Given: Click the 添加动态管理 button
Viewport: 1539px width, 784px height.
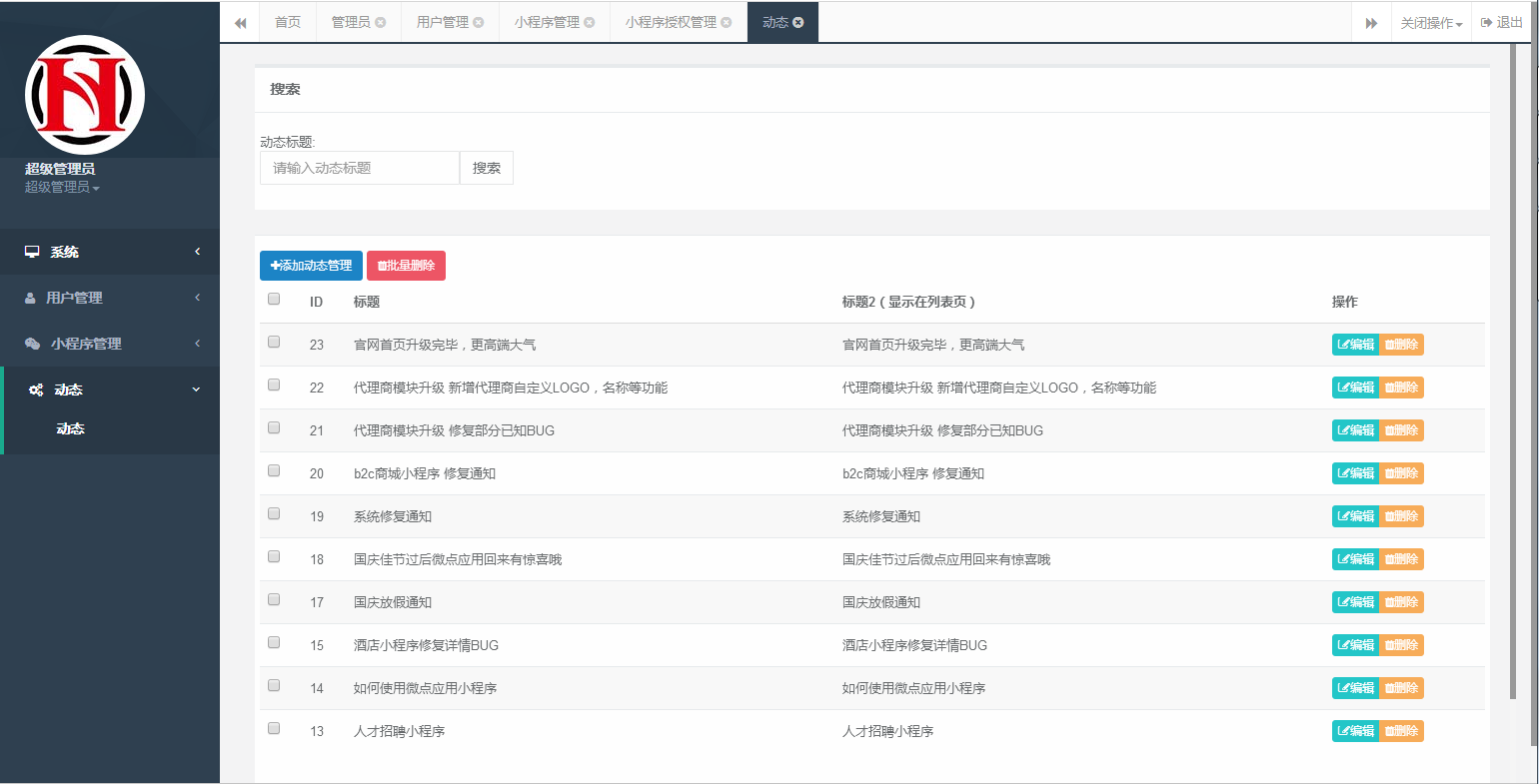Looking at the screenshot, I should (310, 266).
